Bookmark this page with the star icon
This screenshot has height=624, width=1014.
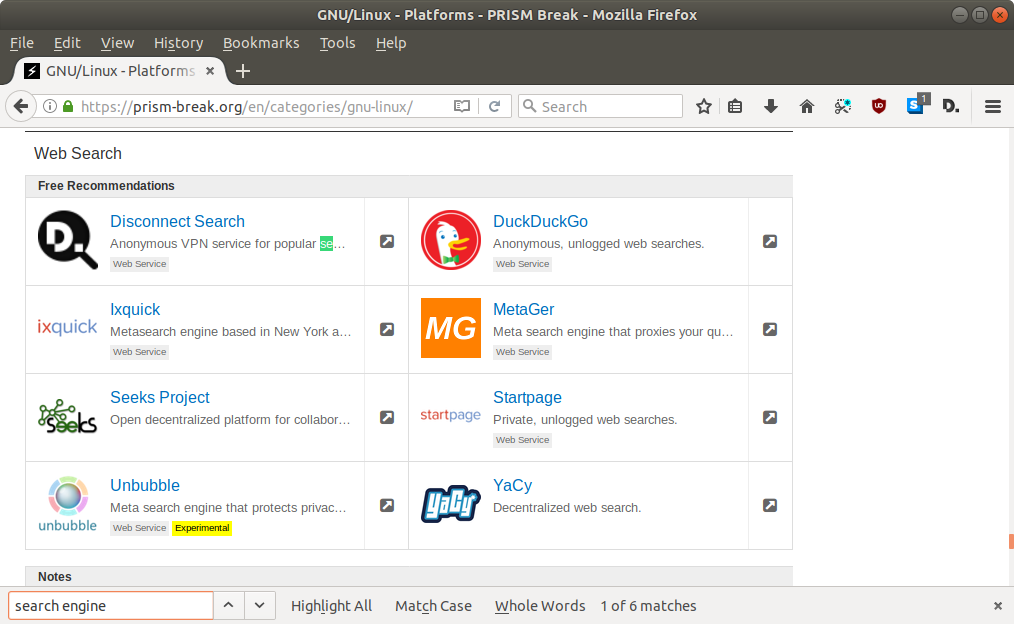click(704, 106)
